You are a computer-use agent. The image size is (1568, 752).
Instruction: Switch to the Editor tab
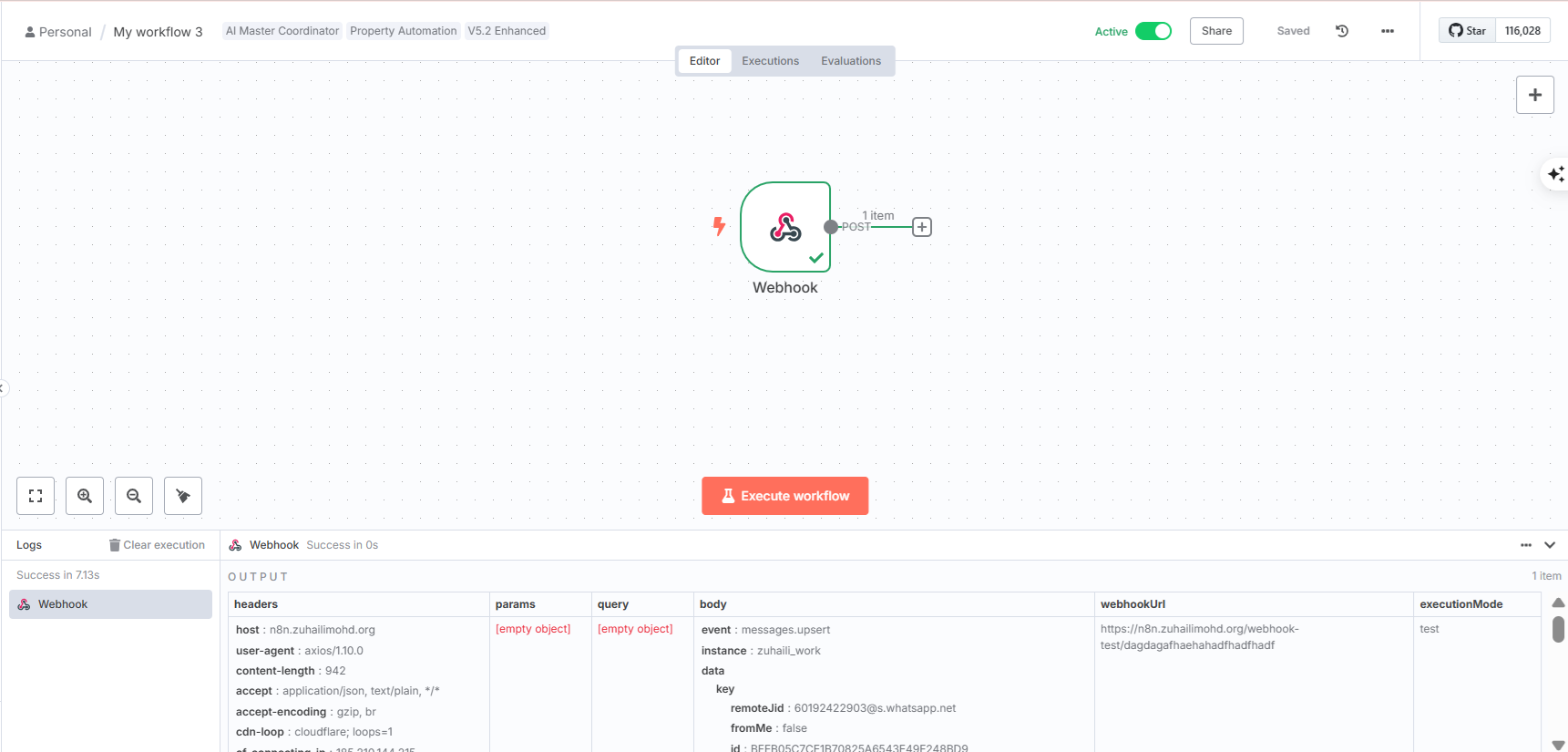click(x=704, y=61)
